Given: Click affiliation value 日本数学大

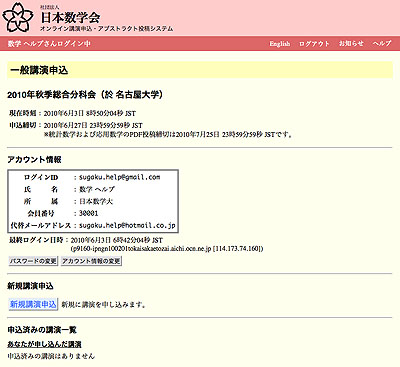Looking at the screenshot, I should coord(96,201).
